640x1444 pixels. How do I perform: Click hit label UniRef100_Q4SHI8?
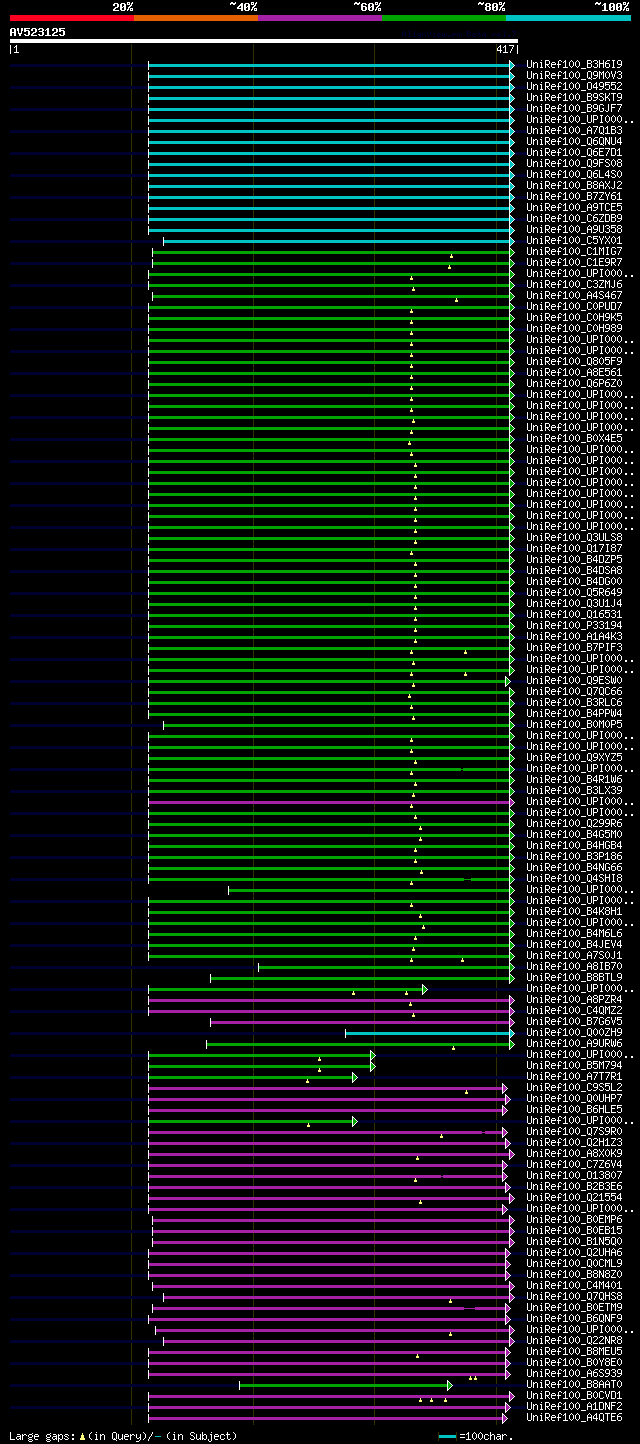pos(574,878)
